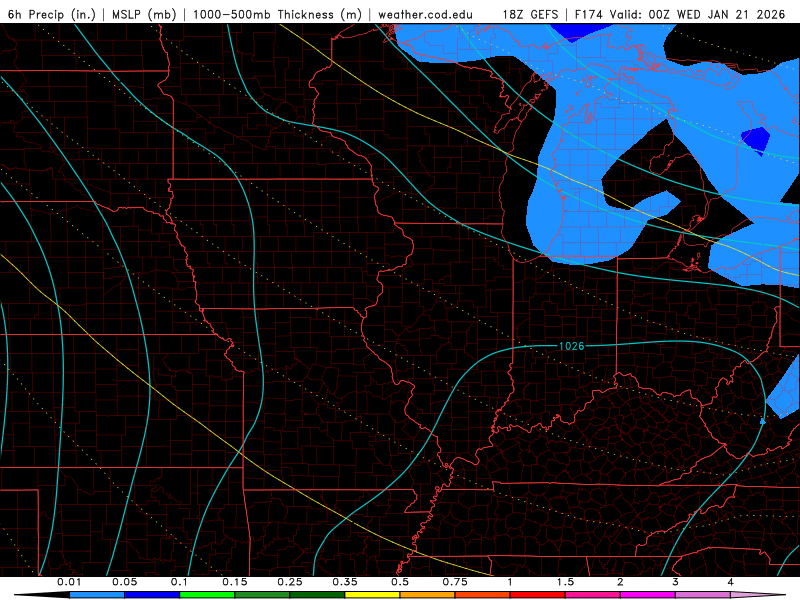Click the 0.15 legend value label
Viewport: 800px width, 600px height.
[235, 582]
